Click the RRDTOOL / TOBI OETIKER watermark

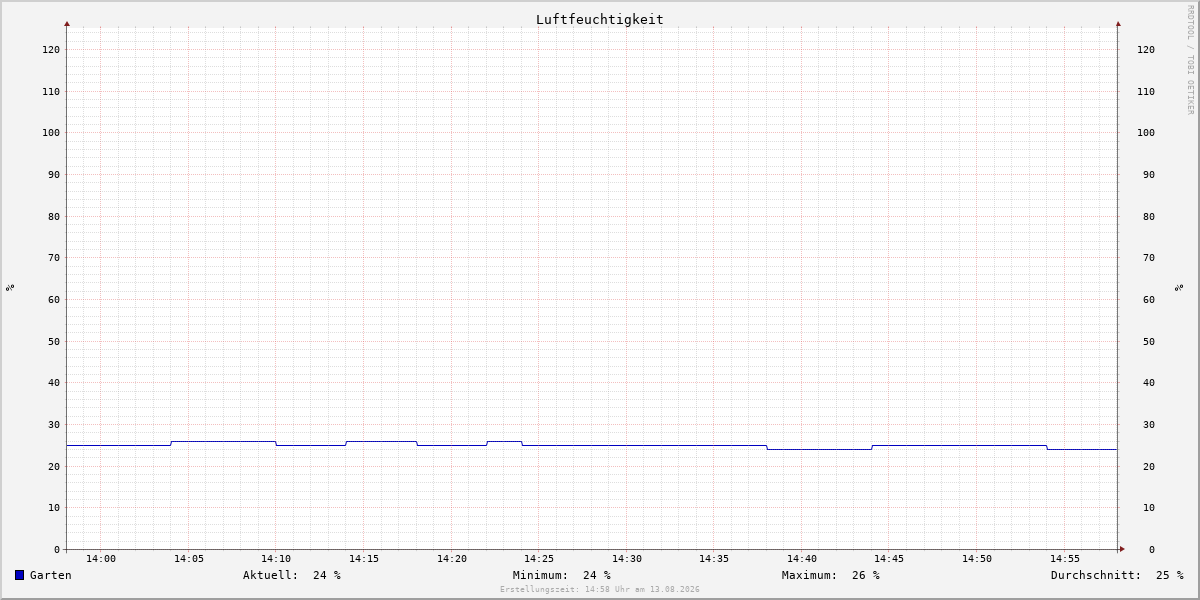click(1190, 60)
